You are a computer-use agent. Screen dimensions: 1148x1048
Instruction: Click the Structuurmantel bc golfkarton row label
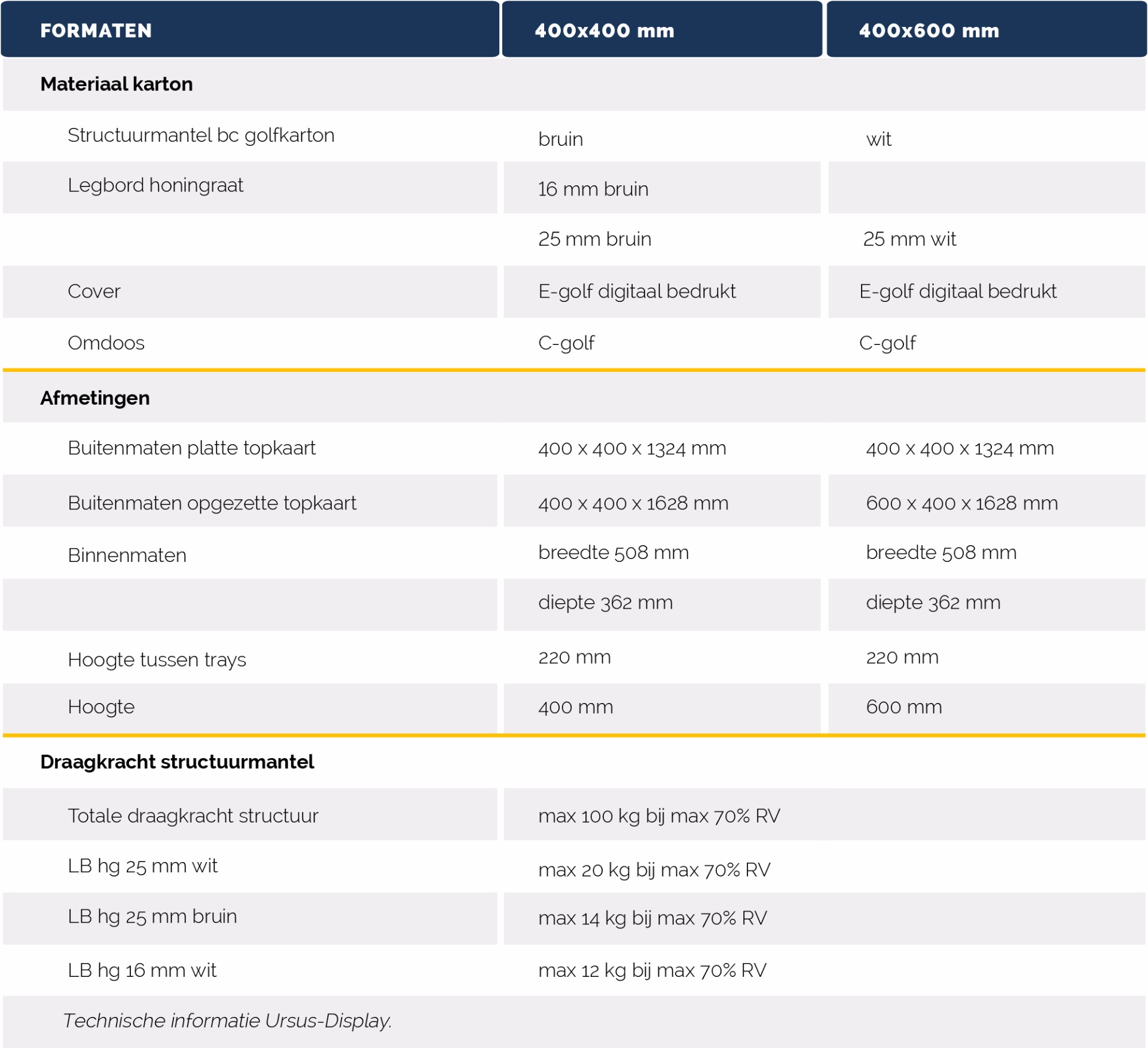click(x=201, y=136)
